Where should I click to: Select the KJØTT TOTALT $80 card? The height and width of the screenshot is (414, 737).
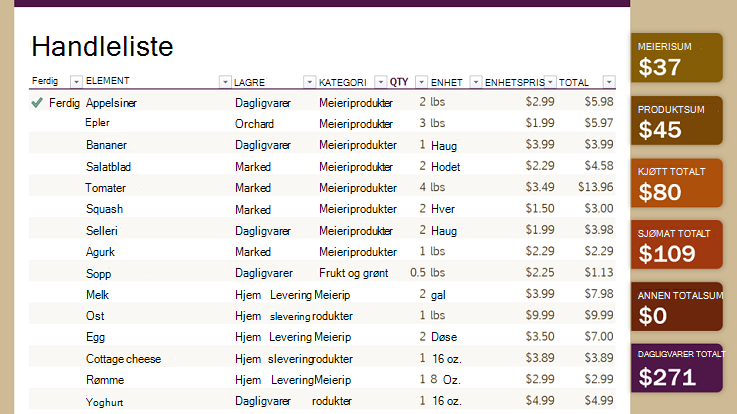coord(676,183)
